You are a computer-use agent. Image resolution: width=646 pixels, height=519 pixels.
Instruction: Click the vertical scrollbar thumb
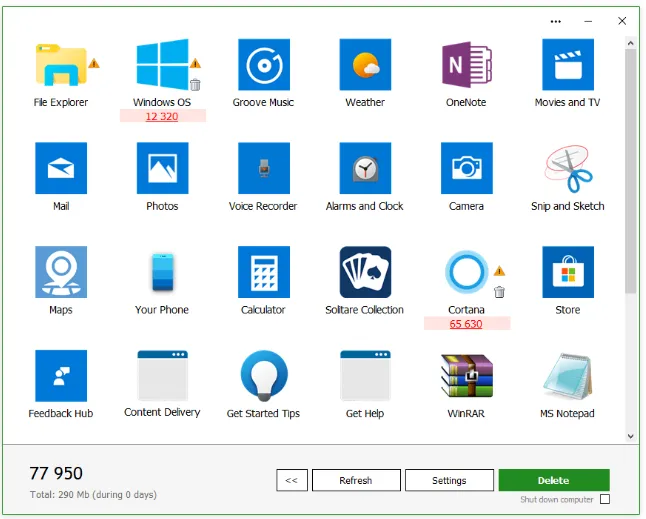click(630, 171)
